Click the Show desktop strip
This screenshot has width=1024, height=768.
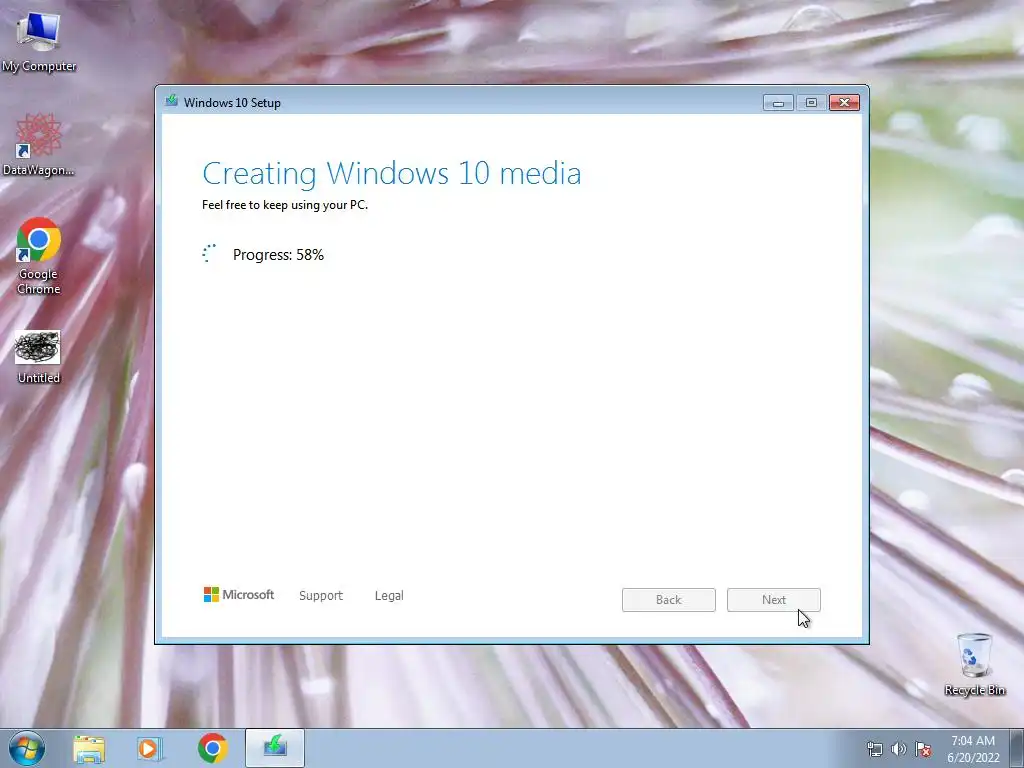(1017, 748)
